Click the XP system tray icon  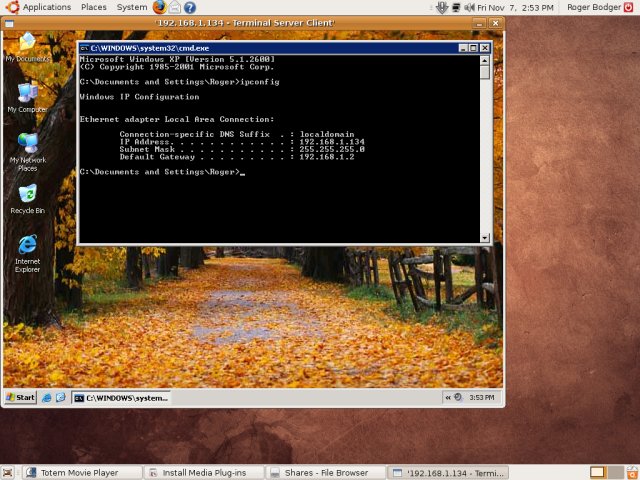458,397
